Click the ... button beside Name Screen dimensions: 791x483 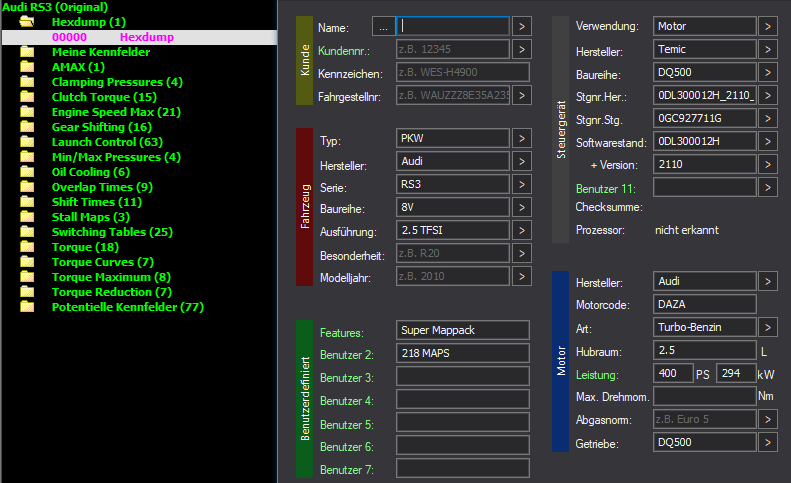(x=383, y=27)
